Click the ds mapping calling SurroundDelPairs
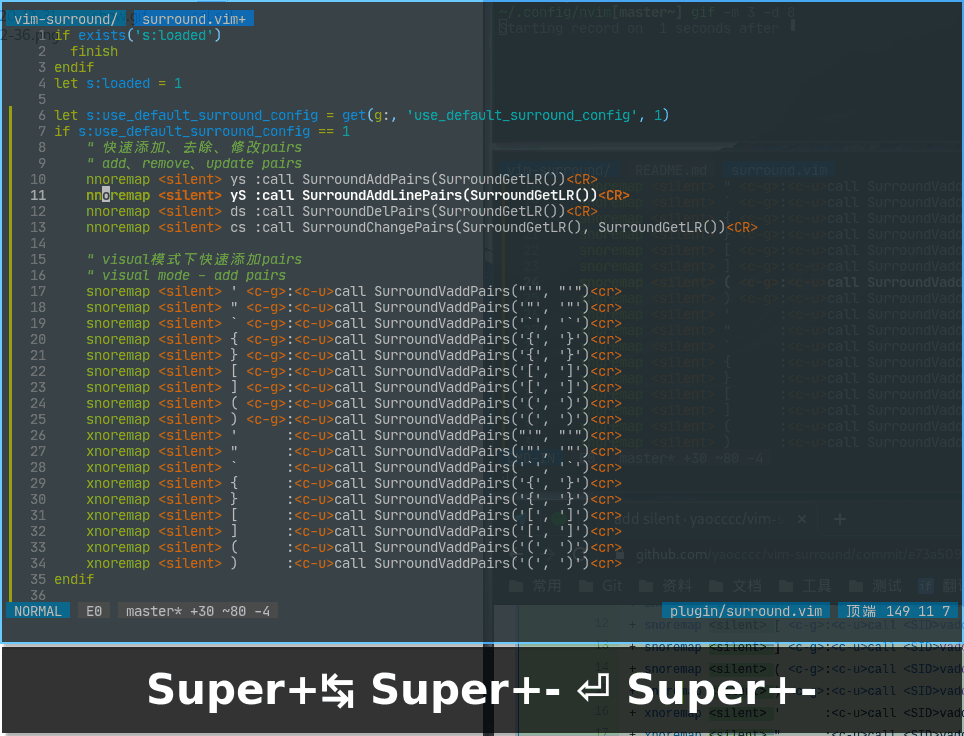Image resolution: width=964 pixels, height=736 pixels. [342, 211]
